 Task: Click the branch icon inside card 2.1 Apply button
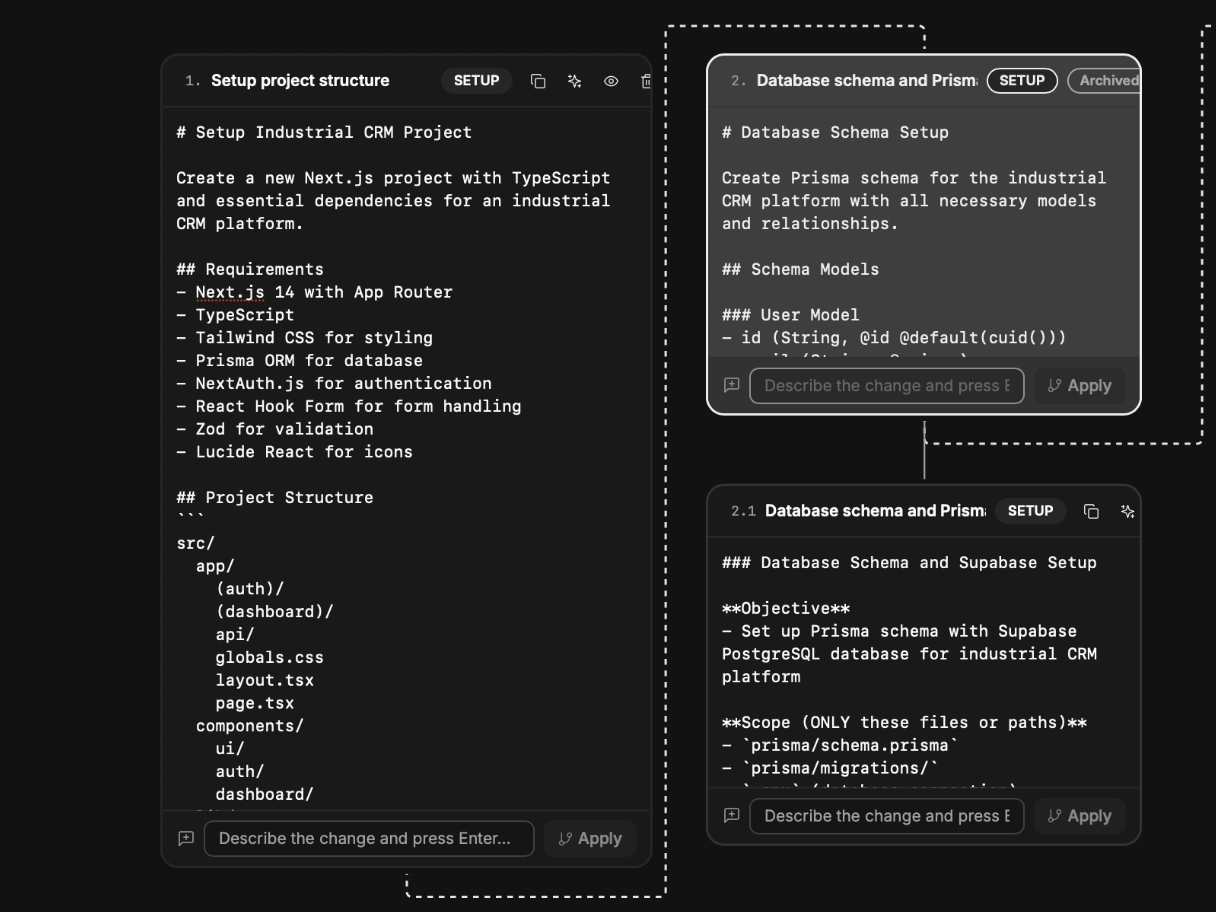tap(1054, 816)
